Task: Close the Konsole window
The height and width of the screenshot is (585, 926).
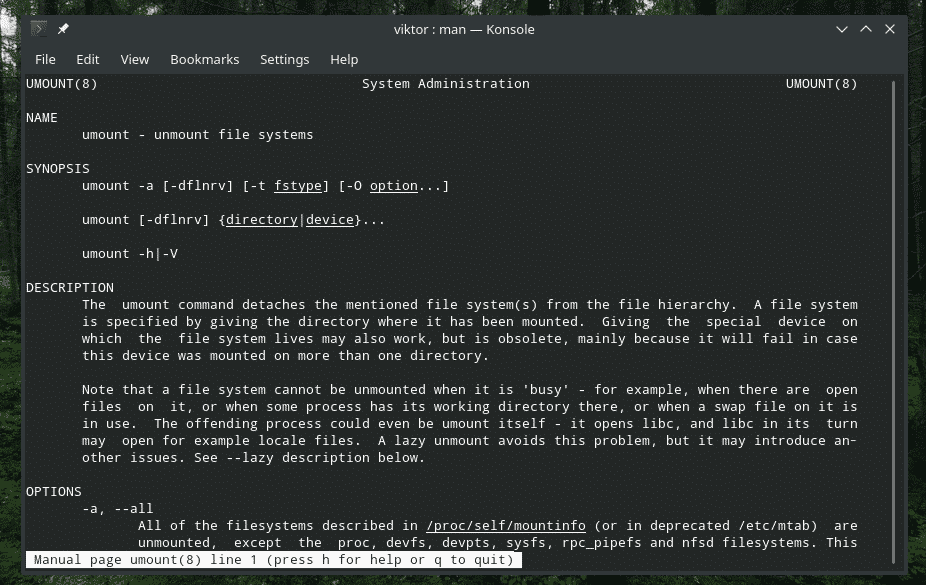Action: 890,29
